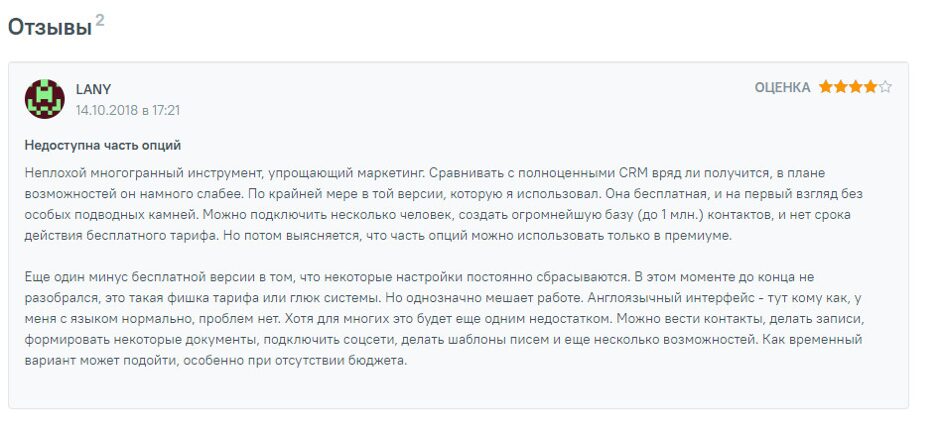Click the first orange rating star
This screenshot has width=939, height=424.
click(x=826, y=88)
